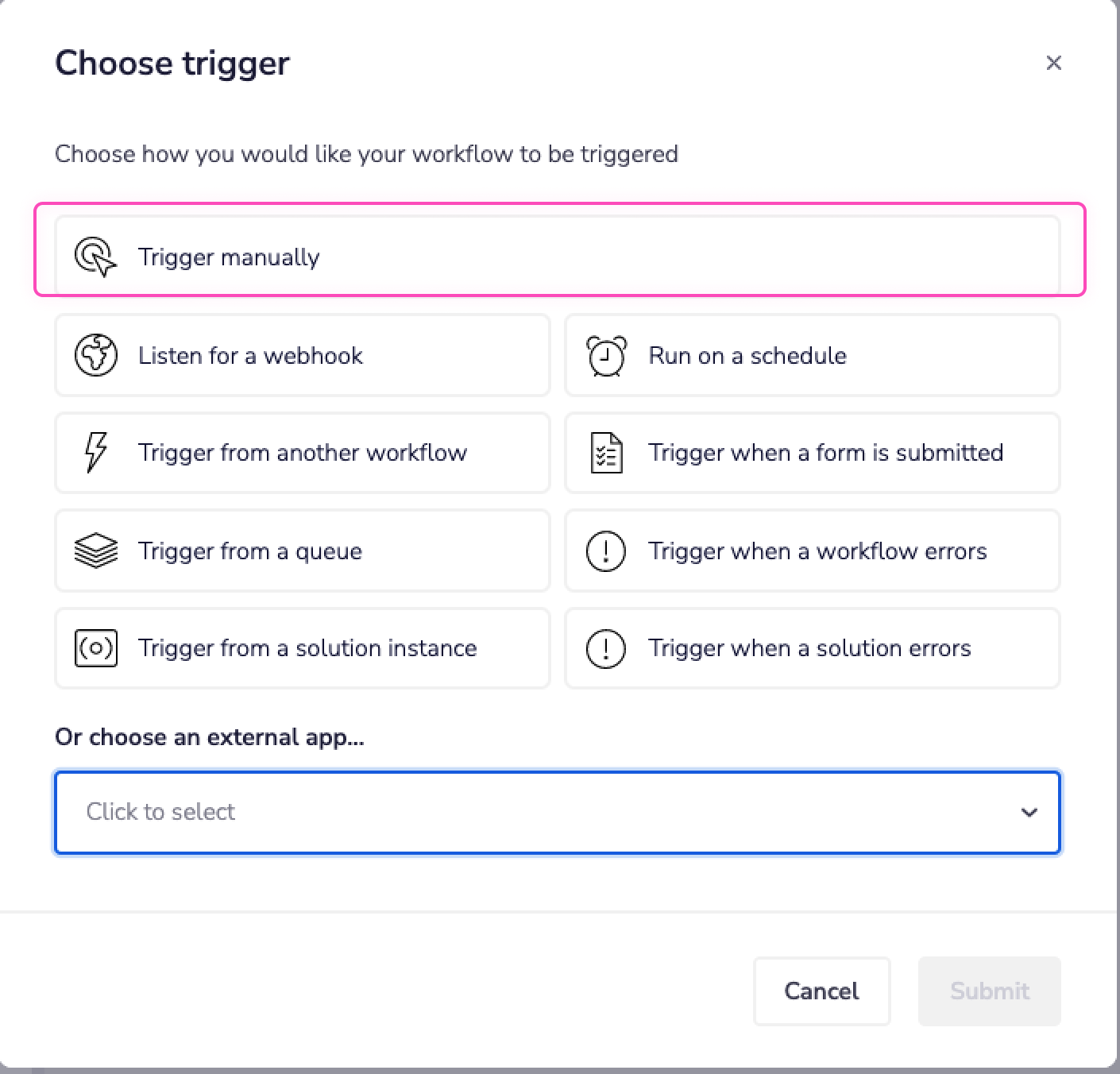Click the disabled Submit button

(988, 991)
